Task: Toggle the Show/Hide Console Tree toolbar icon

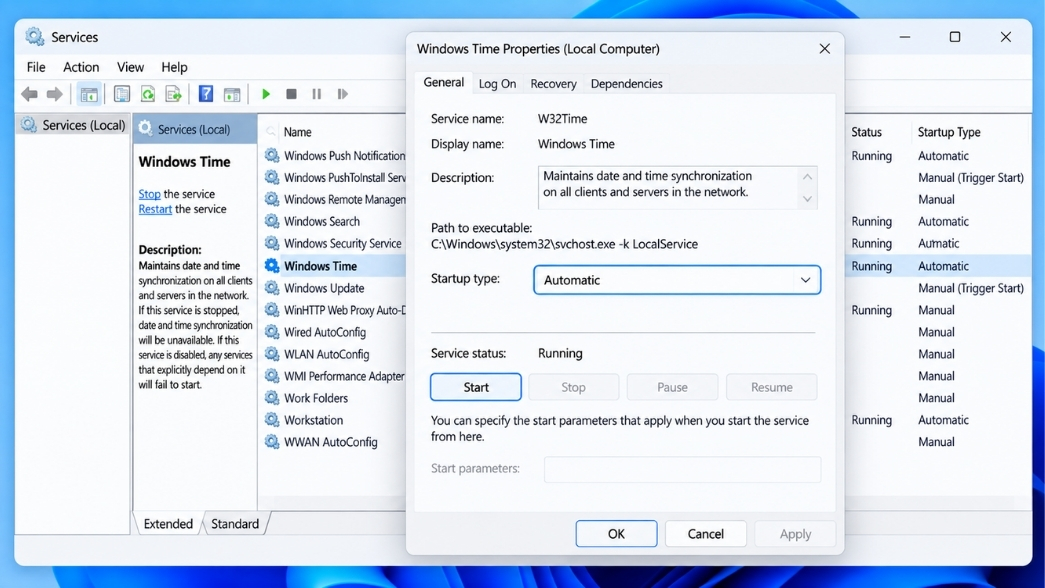Action: (89, 94)
